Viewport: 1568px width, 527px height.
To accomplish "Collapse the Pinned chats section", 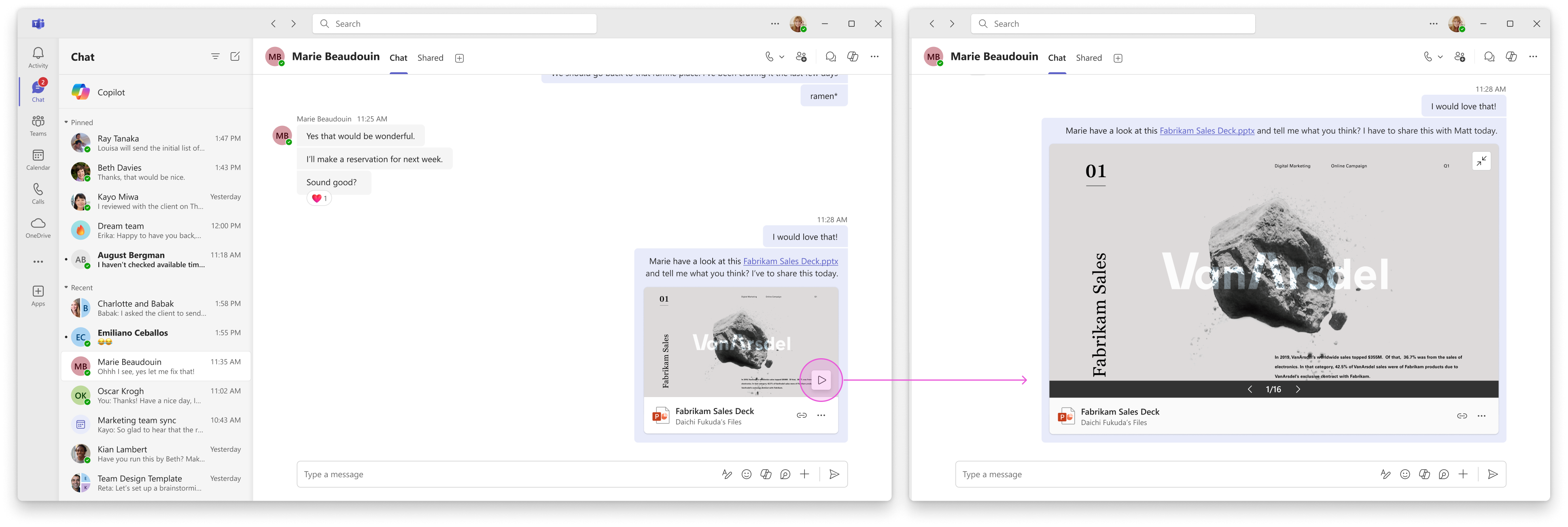I will pos(67,122).
